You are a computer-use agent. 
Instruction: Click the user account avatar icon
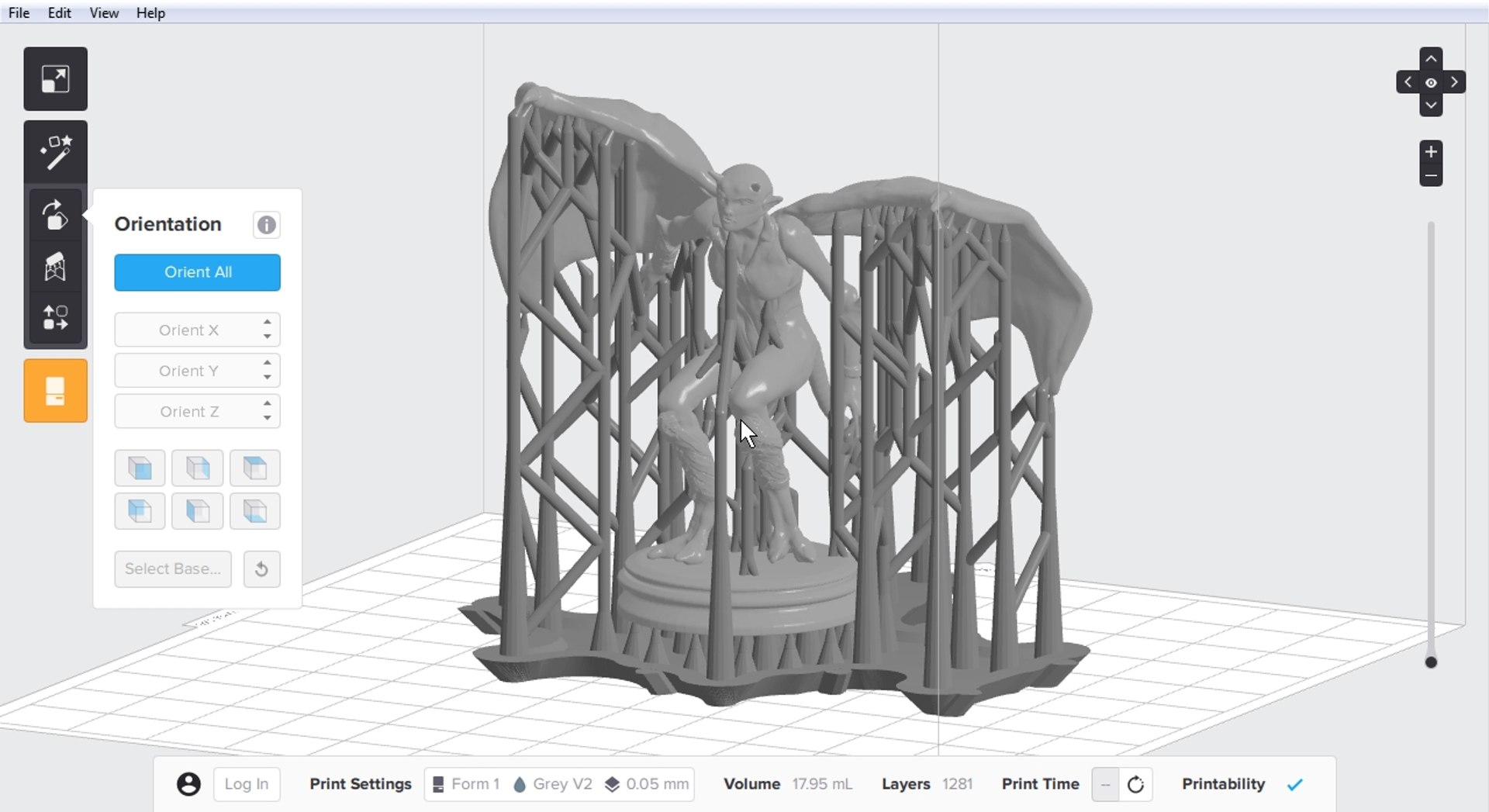pos(188,784)
